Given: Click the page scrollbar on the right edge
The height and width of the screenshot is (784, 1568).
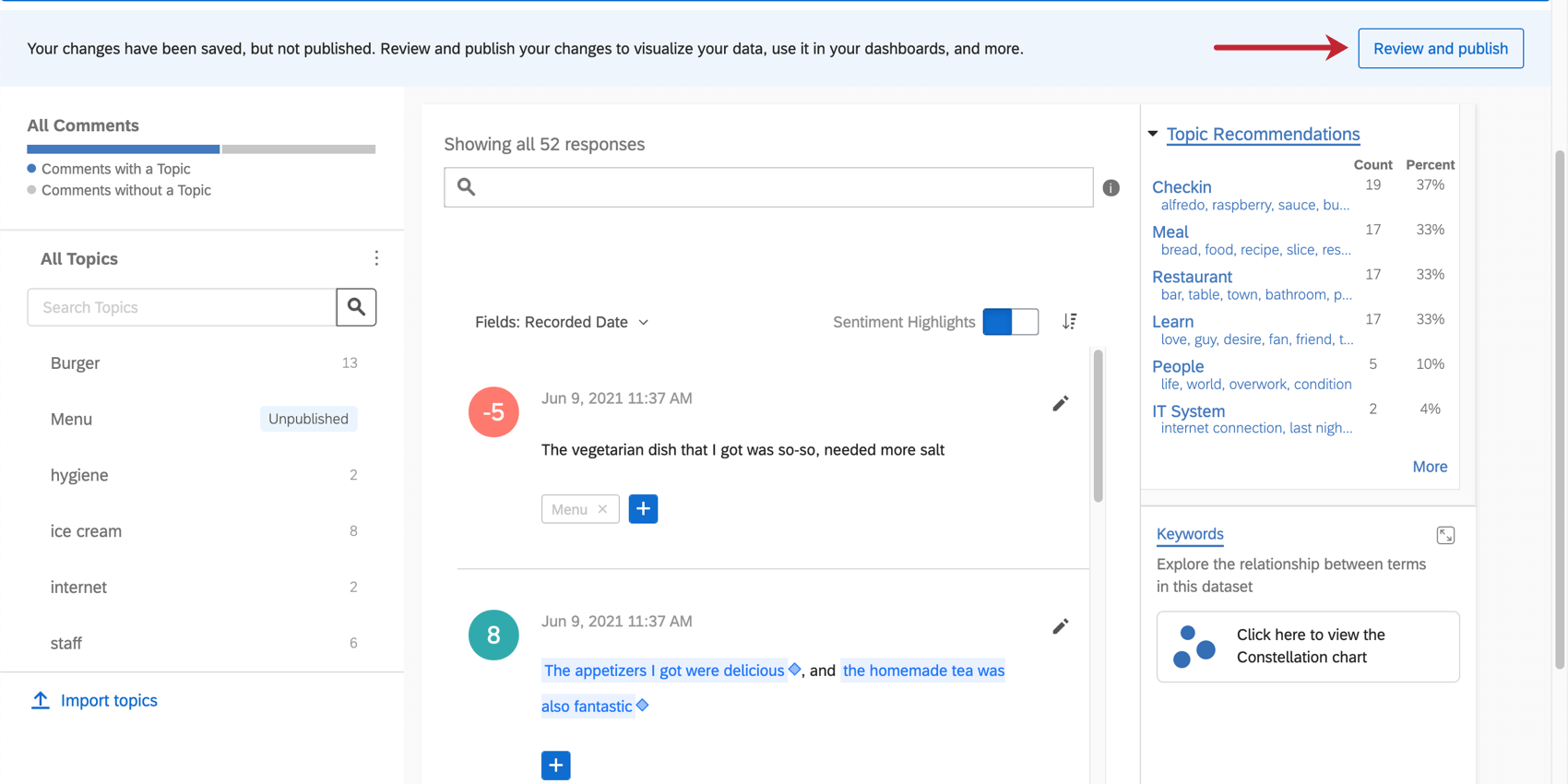Looking at the screenshot, I should 1560,409.
